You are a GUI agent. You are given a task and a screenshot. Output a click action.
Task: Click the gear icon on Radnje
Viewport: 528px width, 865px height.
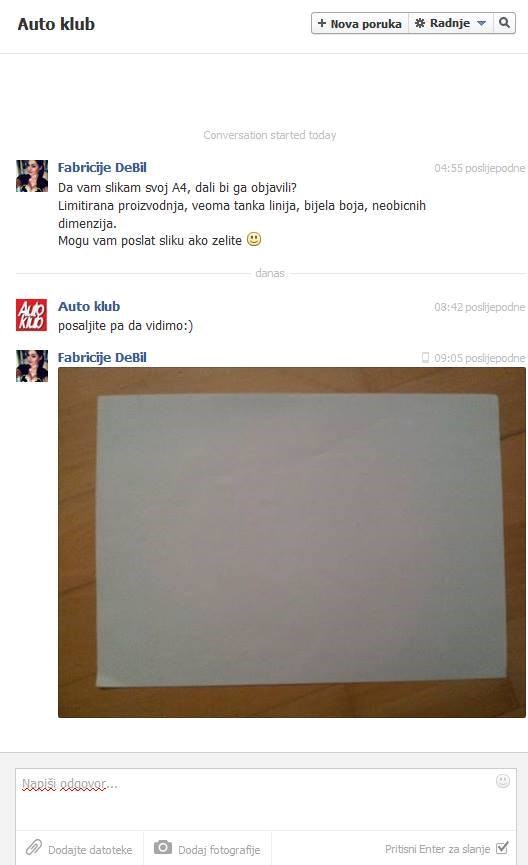pyautogui.click(x=420, y=23)
